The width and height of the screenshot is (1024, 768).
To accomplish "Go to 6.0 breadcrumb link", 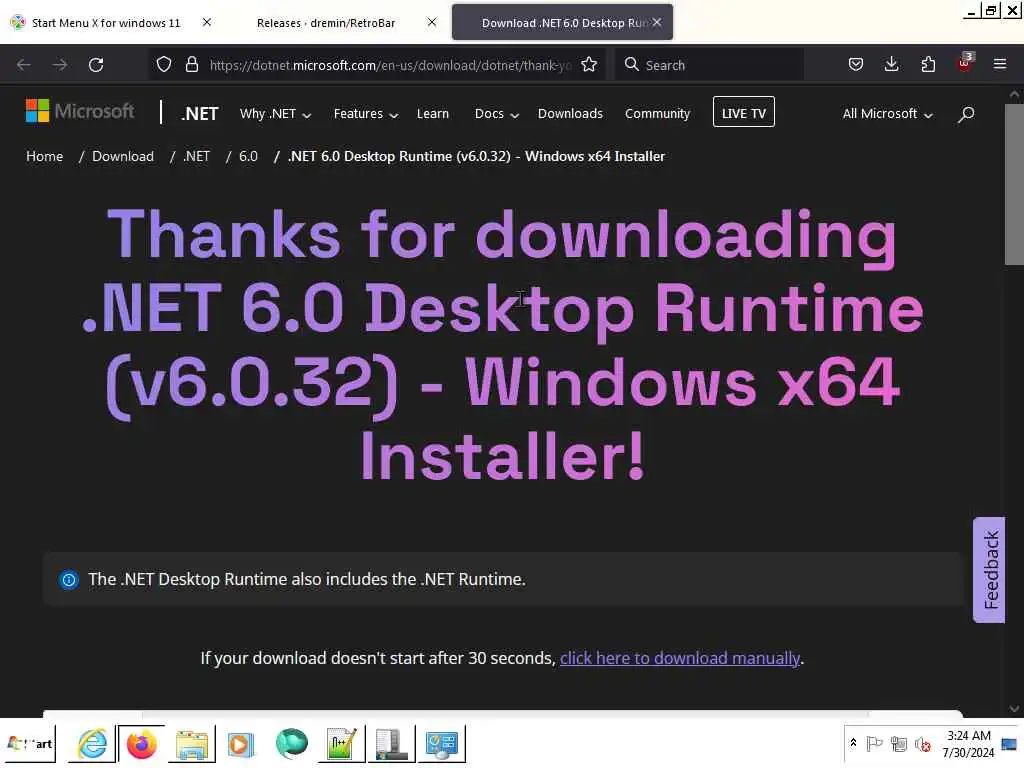I will (x=248, y=157).
